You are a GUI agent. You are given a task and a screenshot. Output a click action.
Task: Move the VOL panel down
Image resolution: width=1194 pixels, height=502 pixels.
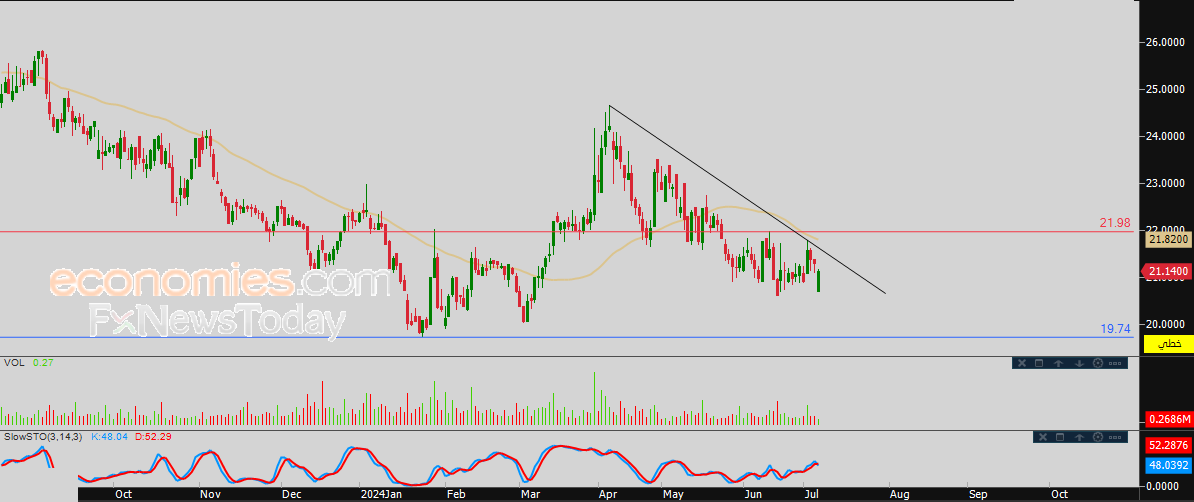pyautogui.click(x=1079, y=363)
